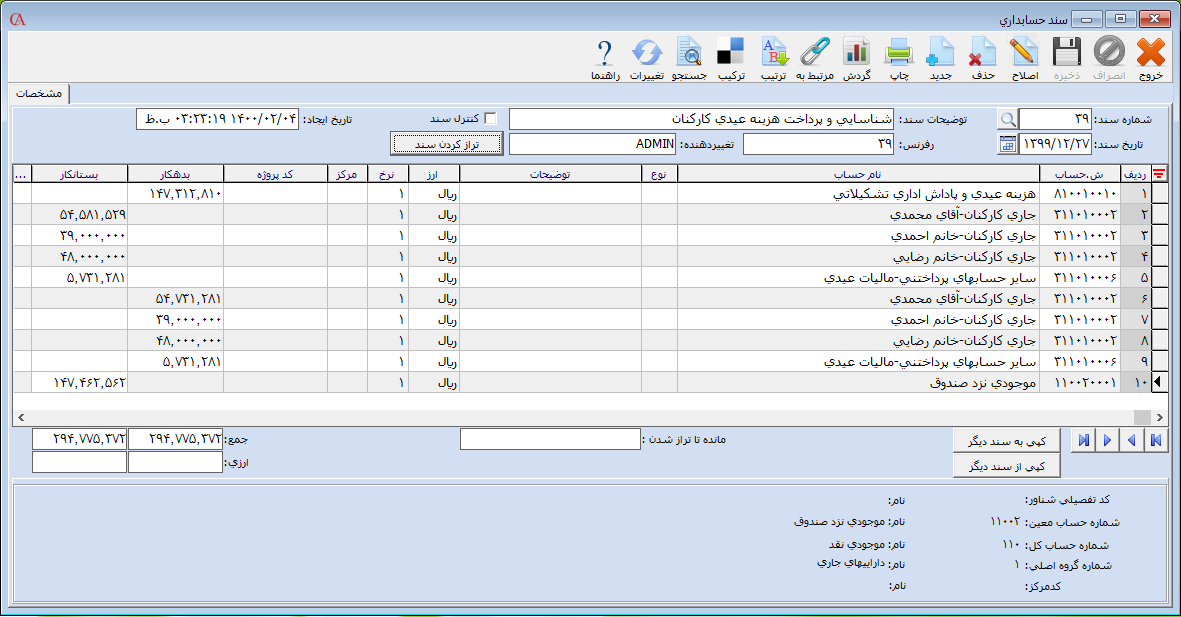
Task: Click the مرتبط به (Linked to) icon
Action: (x=816, y=58)
